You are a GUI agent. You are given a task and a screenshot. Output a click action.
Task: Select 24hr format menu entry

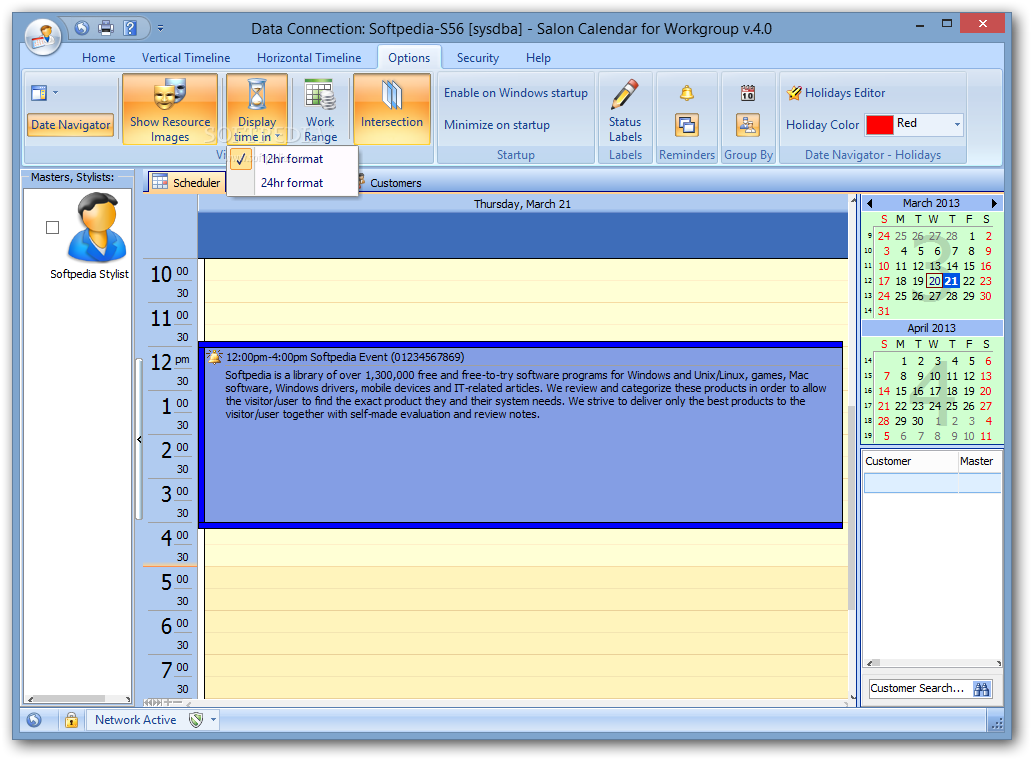[x=292, y=183]
